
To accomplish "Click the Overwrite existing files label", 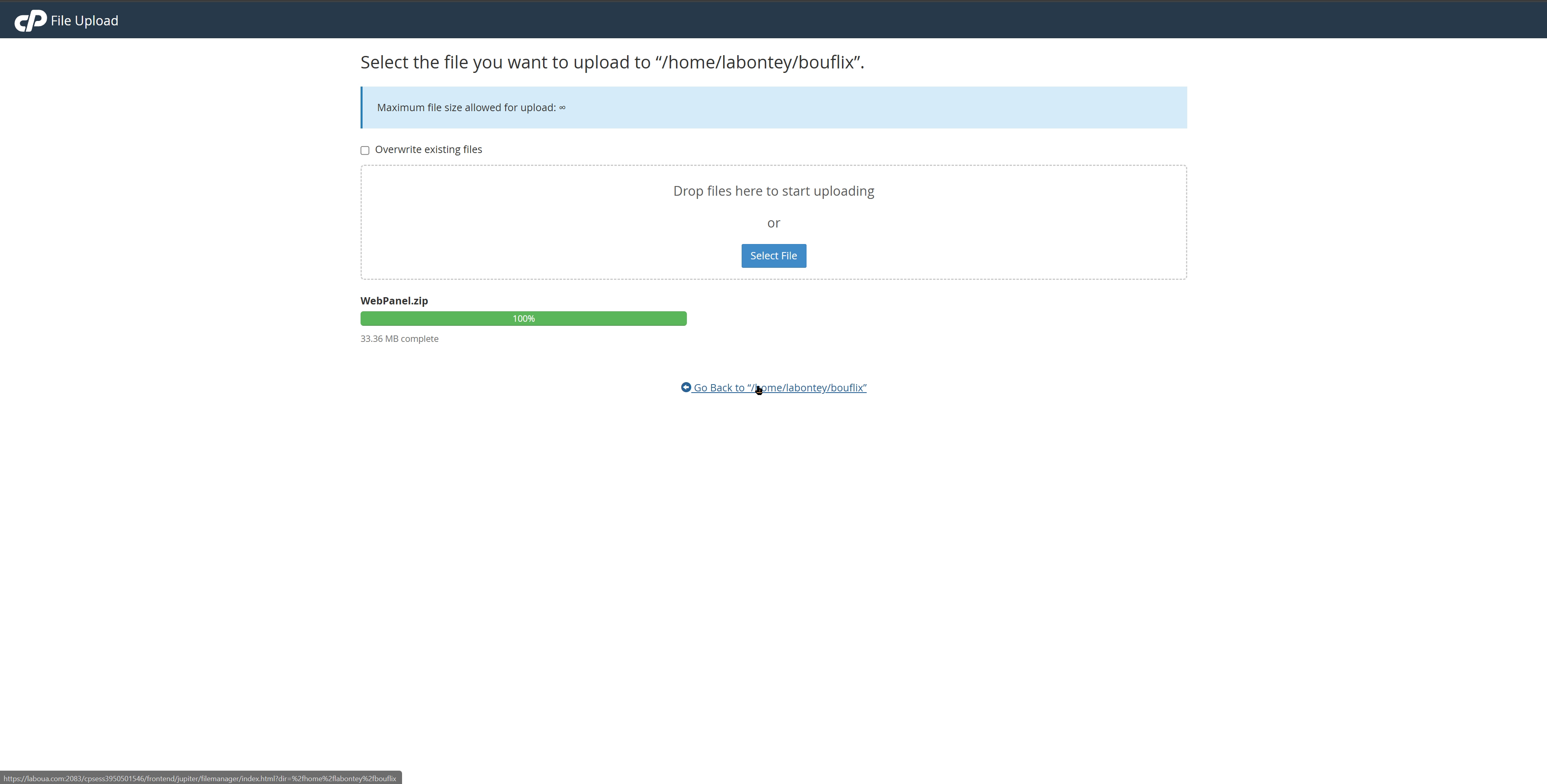I will point(428,149).
